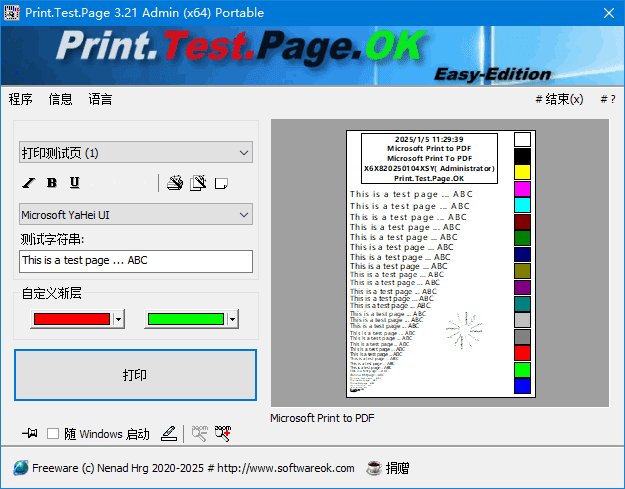Click the pin icon beside the startup checkbox
This screenshot has width=625, height=489.
(x=29, y=433)
